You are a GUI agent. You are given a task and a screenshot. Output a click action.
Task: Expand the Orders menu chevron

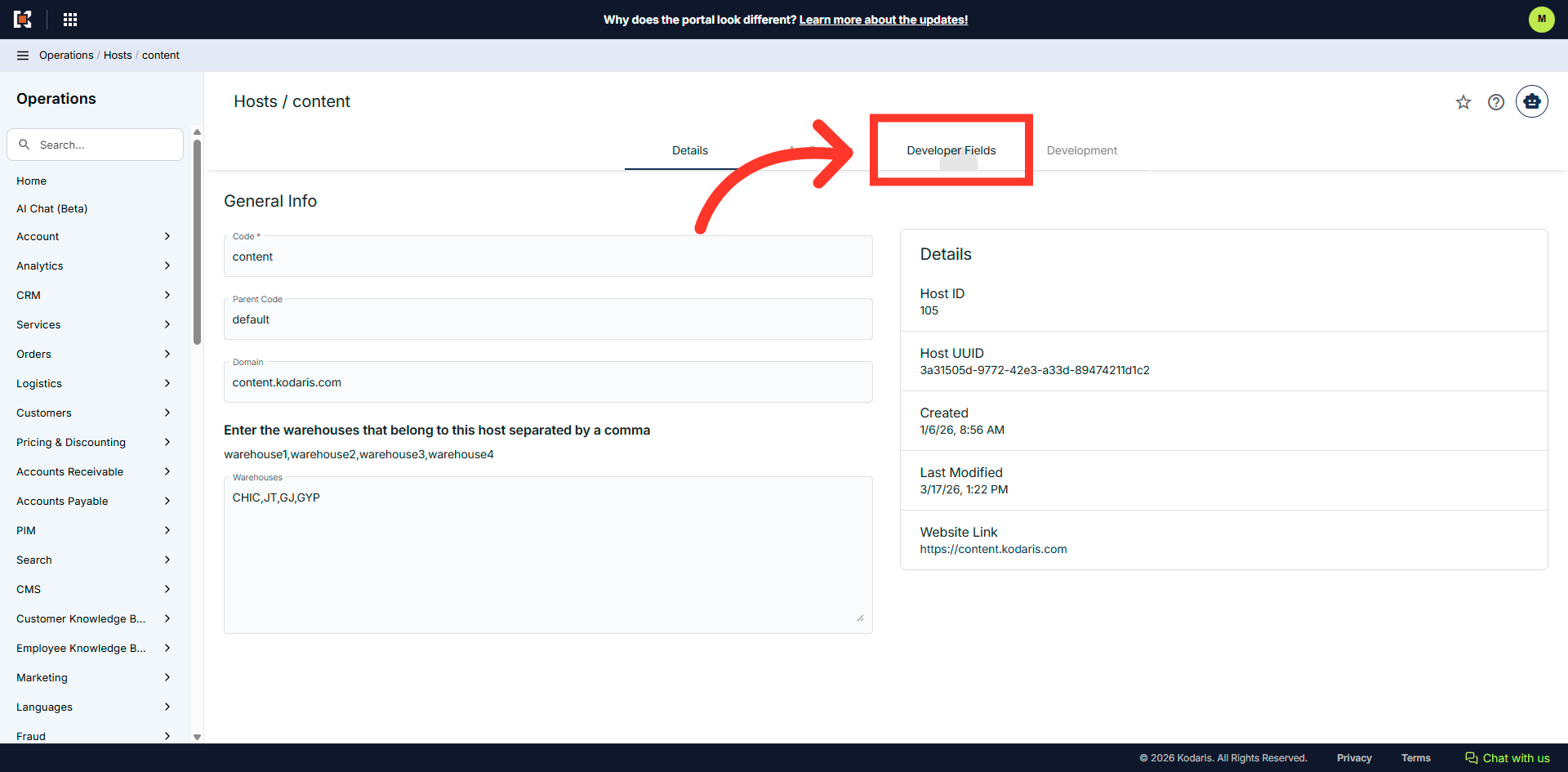click(167, 354)
